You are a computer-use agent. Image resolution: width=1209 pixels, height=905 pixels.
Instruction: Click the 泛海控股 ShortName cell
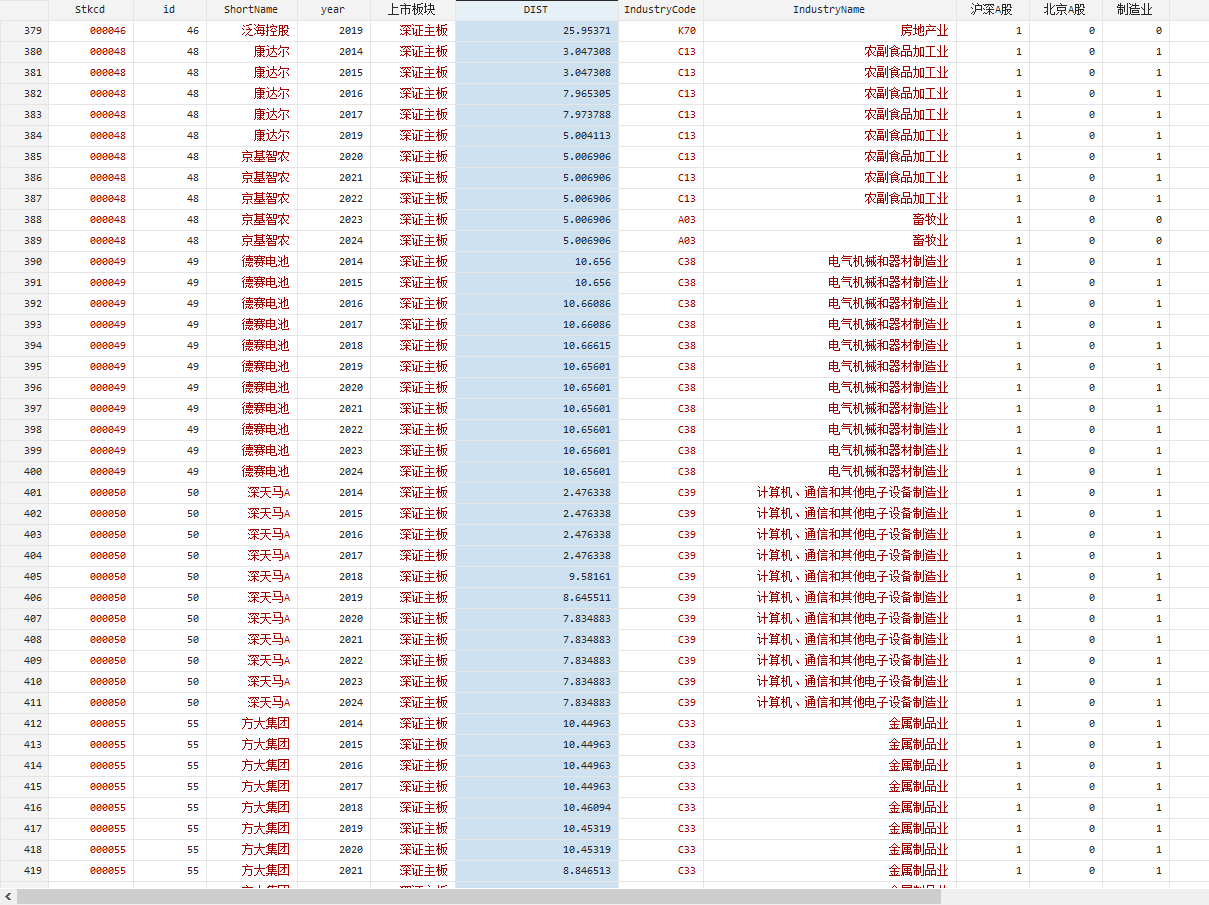click(265, 30)
